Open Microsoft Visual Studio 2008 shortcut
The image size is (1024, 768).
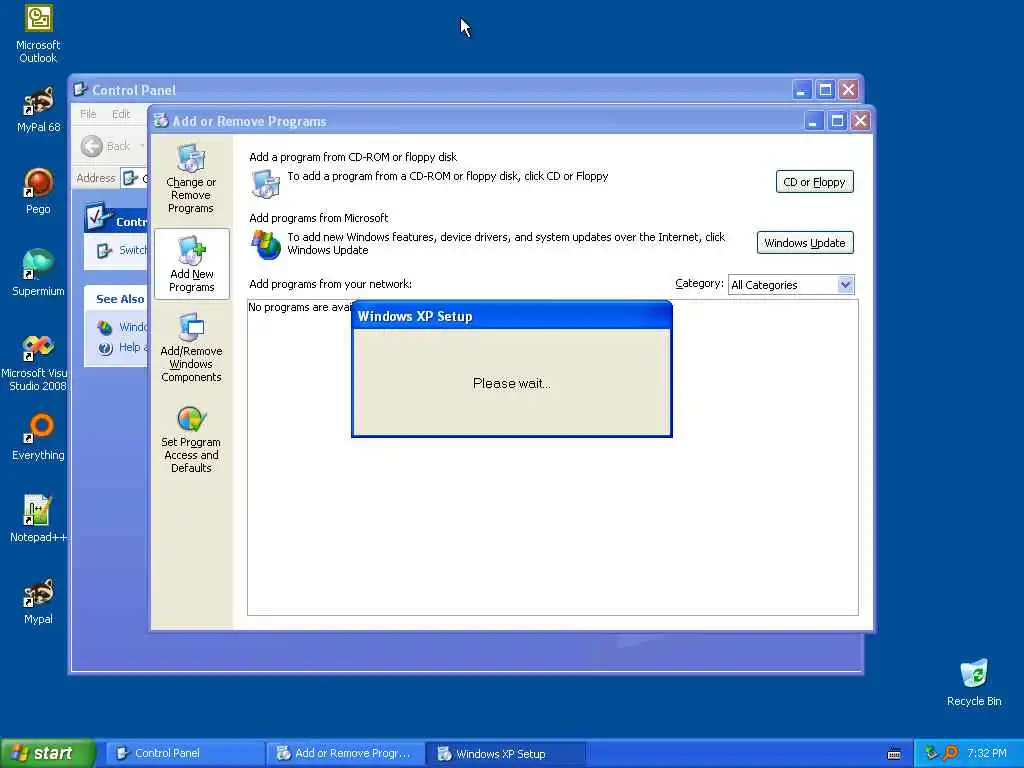pos(34,363)
